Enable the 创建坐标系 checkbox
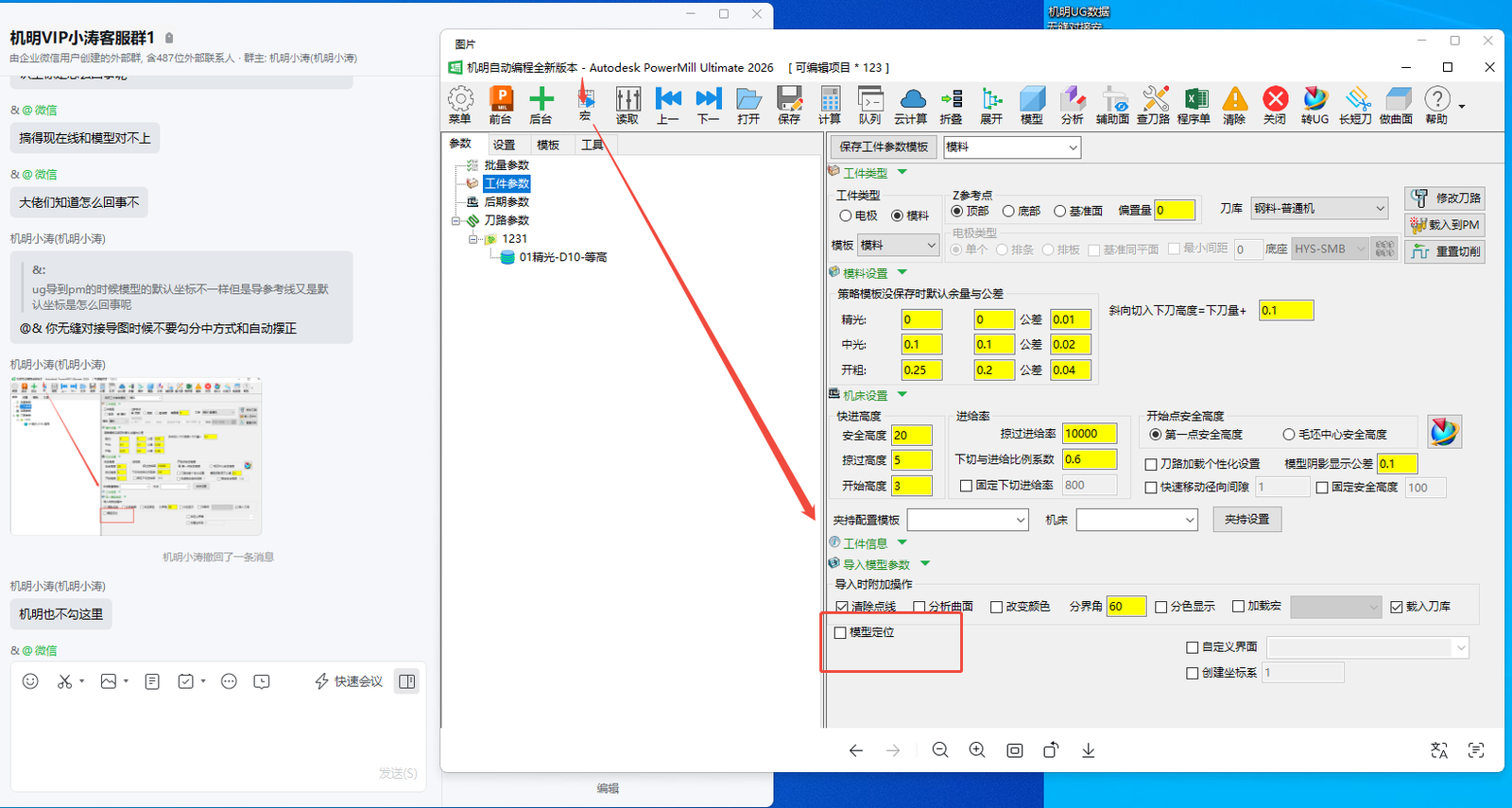This screenshot has height=808, width=1512. coord(1193,673)
